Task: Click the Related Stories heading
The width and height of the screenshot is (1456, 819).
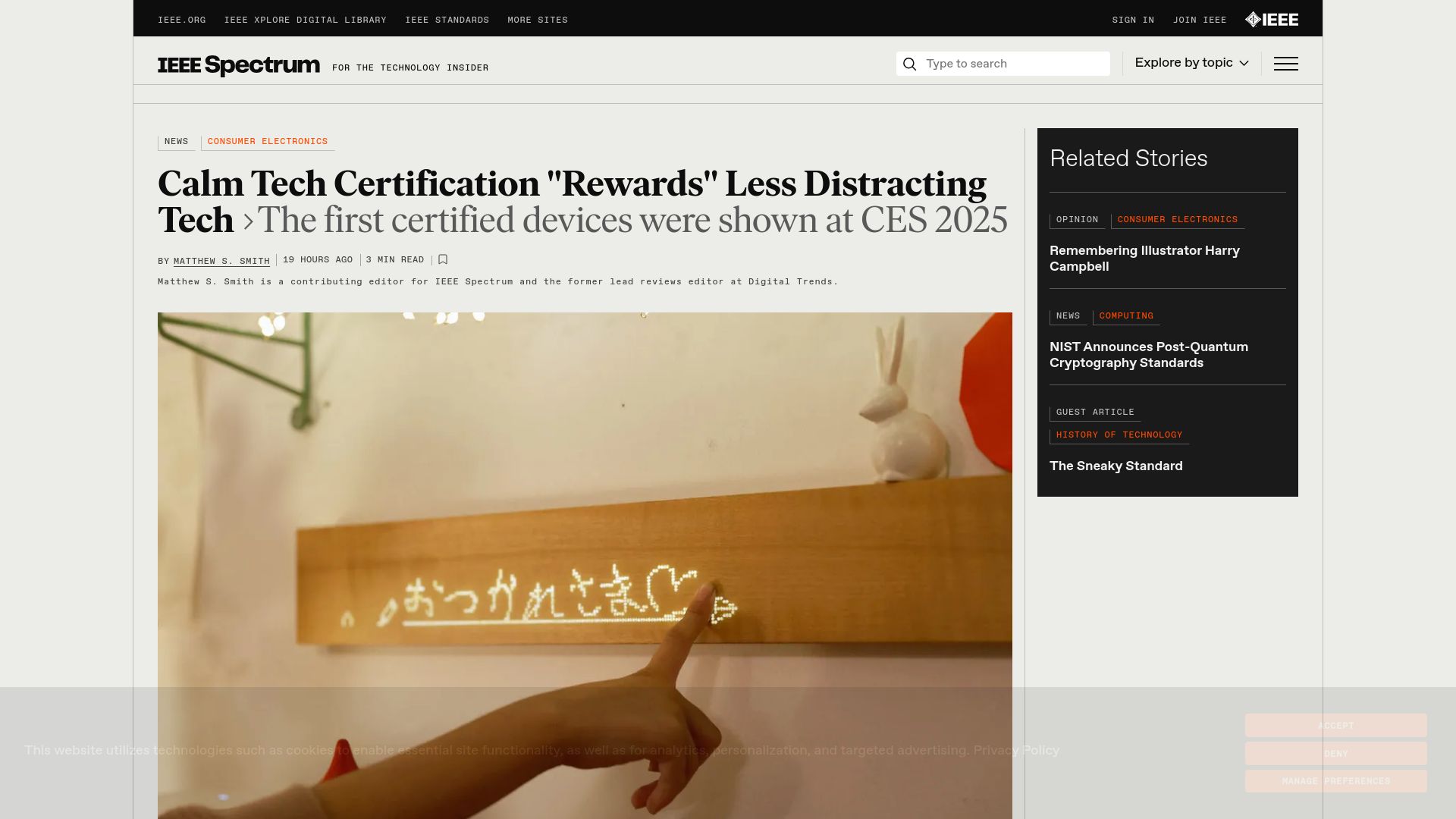Action: click(x=1128, y=158)
